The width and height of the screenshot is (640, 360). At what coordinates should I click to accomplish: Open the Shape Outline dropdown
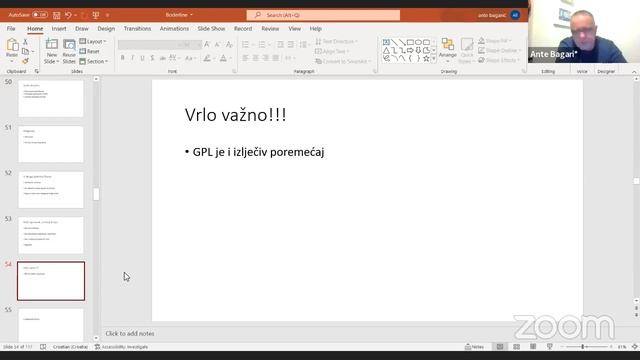pos(500,50)
